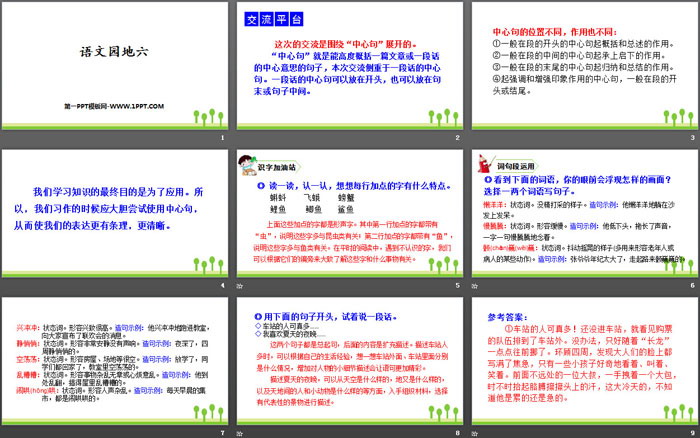Image resolution: width=700 pixels, height=438 pixels.
Task: Click the word 蝌蚪 on slide 5
Action: tap(278, 197)
